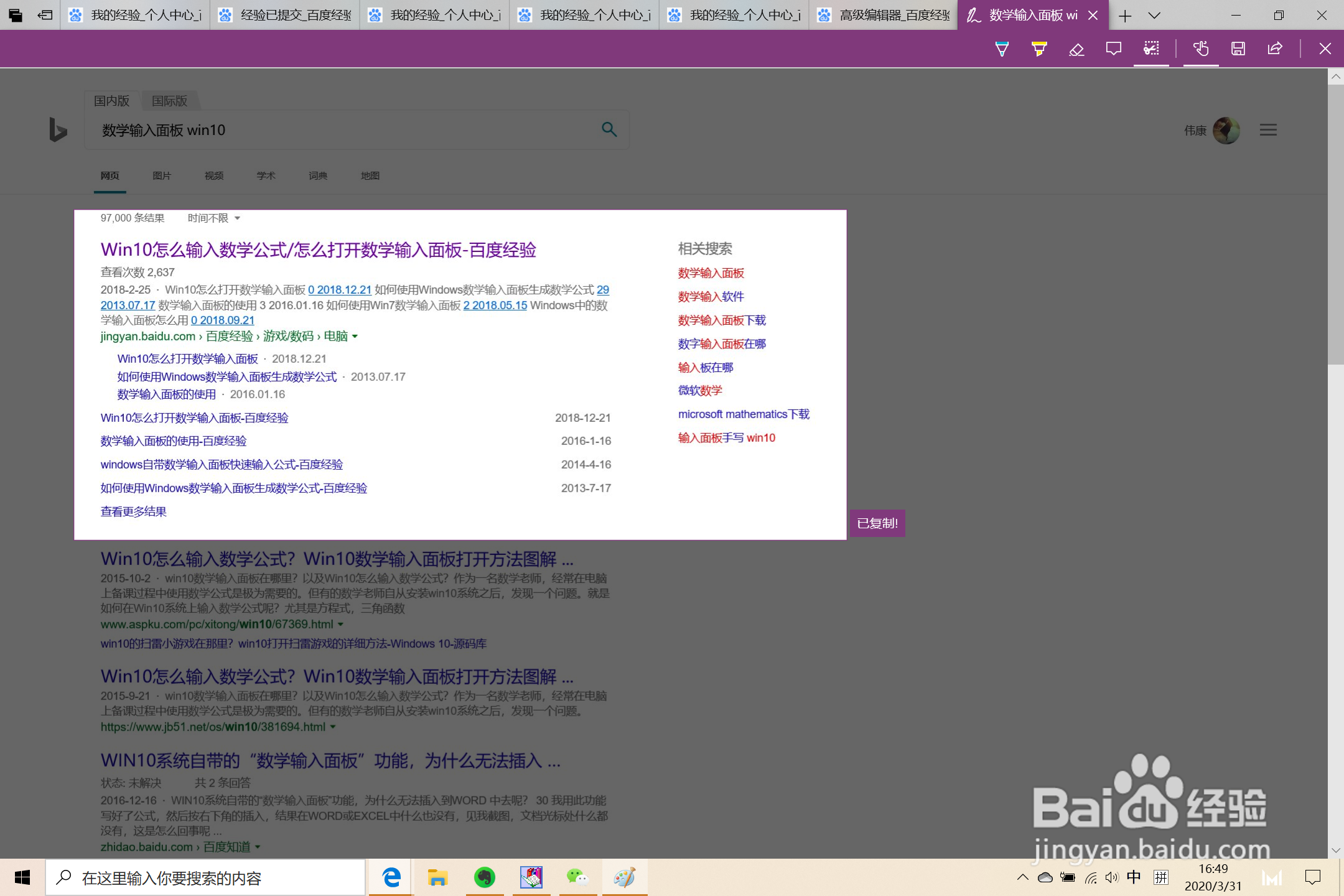Select the yellow highlighter tool
Image resolution: width=1344 pixels, height=896 pixels.
pos(1039,49)
